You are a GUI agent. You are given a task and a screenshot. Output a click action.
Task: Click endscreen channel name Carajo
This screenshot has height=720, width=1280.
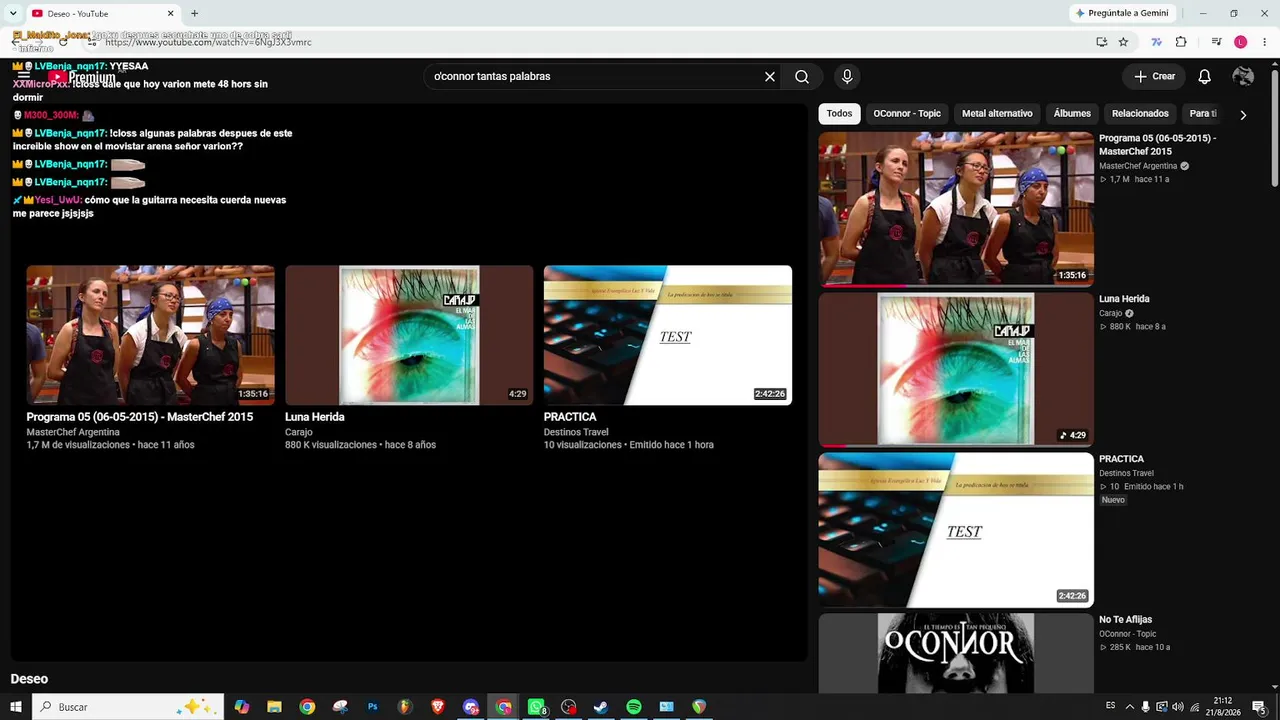point(299,432)
